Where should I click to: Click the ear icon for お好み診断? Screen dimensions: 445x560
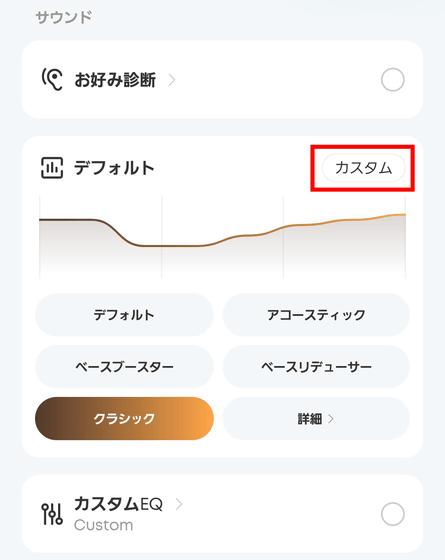[52, 79]
